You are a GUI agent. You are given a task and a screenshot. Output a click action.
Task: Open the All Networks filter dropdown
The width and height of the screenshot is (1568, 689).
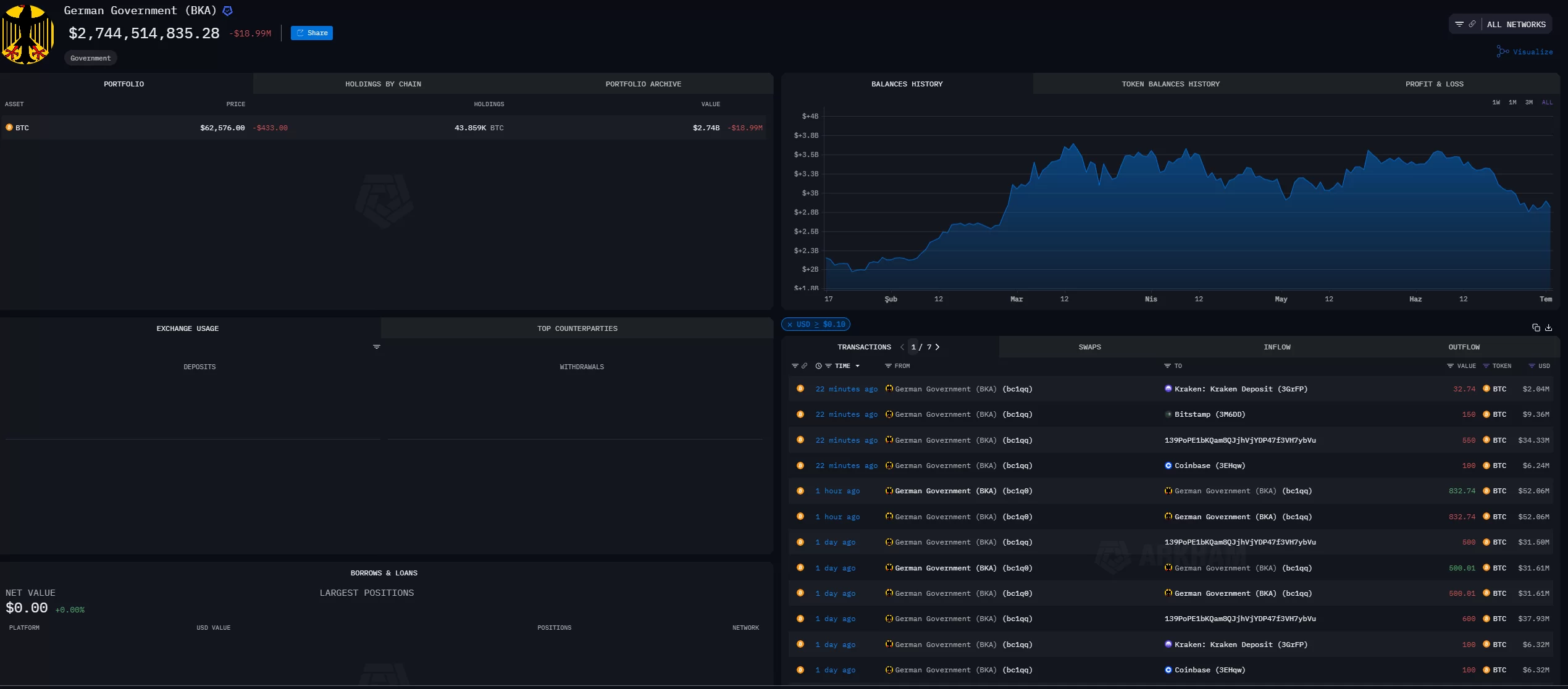point(1516,25)
